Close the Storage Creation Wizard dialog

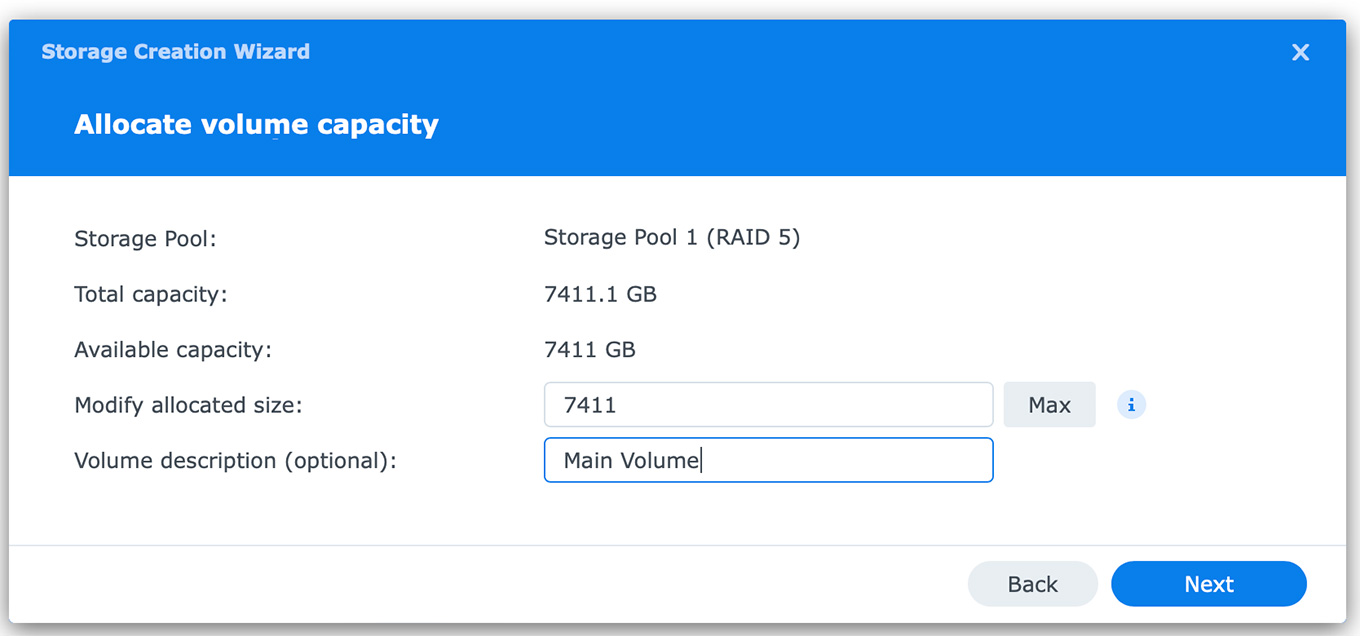pos(1300,52)
